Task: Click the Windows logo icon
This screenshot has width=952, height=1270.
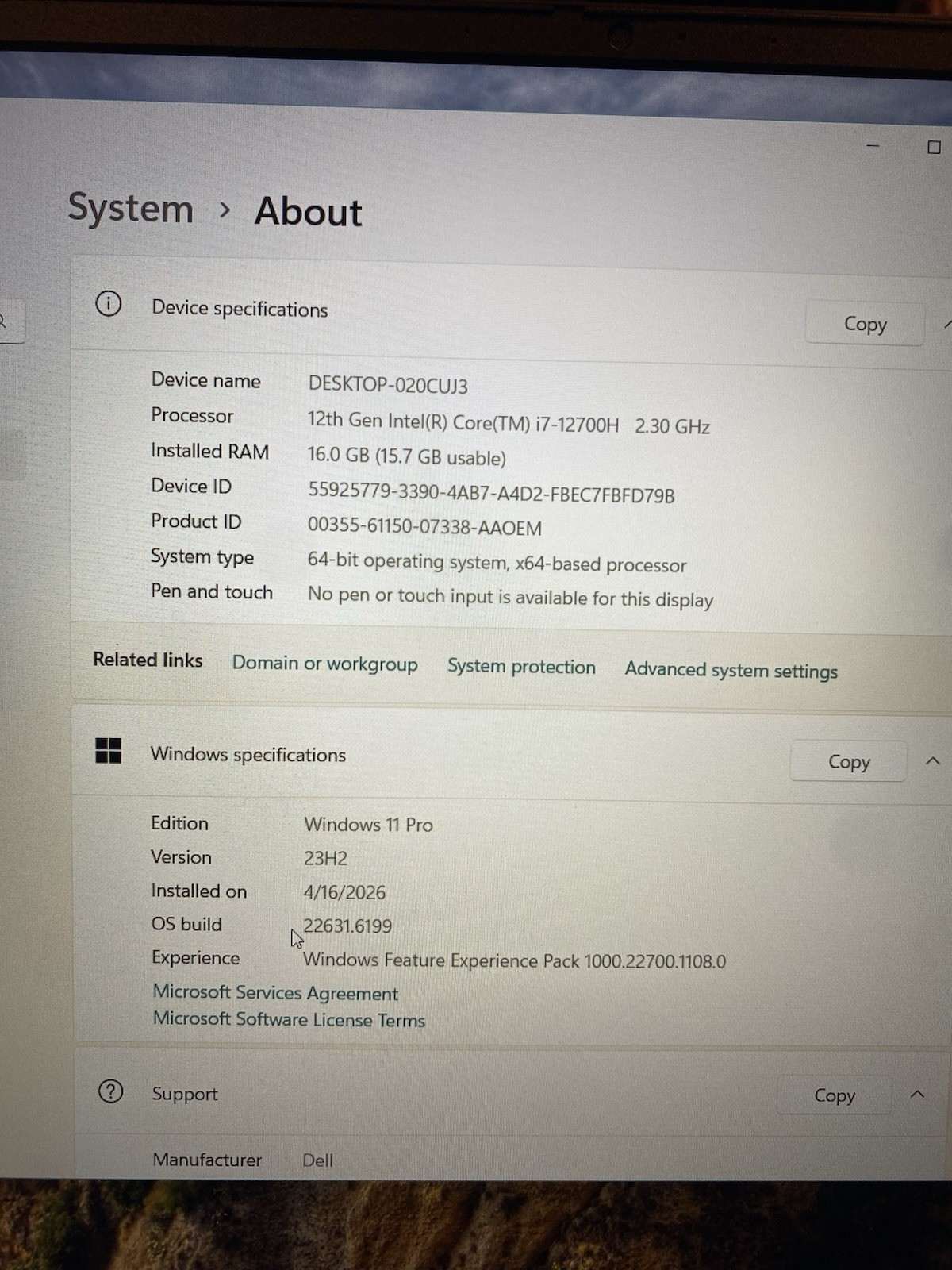Action: pyautogui.click(x=108, y=750)
